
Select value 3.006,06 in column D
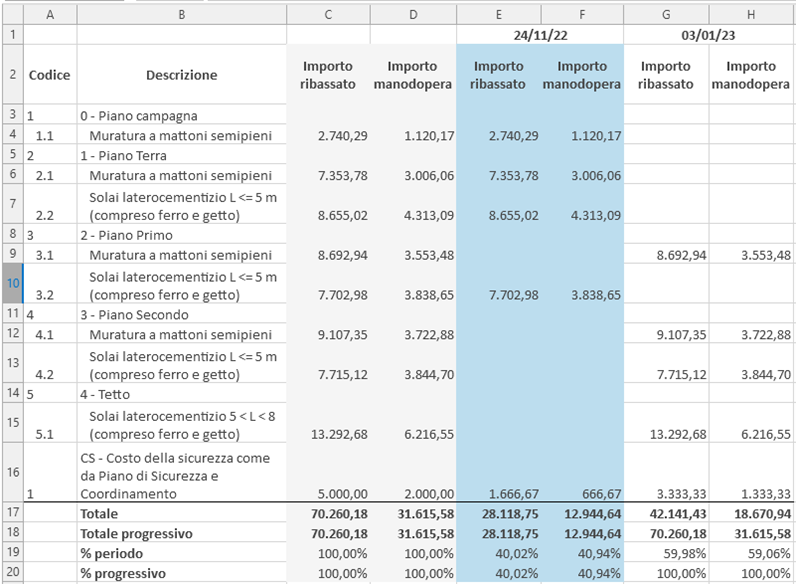click(x=413, y=175)
